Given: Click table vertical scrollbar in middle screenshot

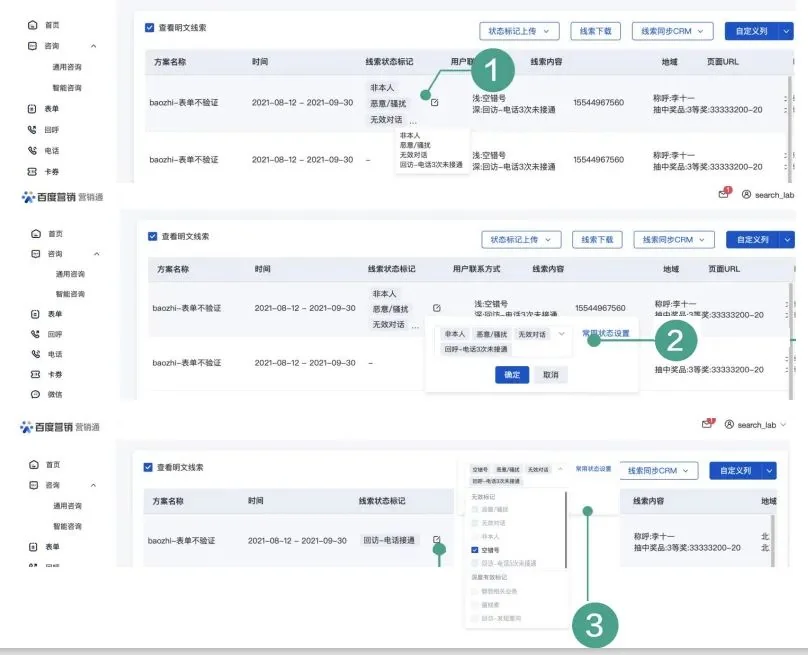Looking at the screenshot, I should click(791, 340).
